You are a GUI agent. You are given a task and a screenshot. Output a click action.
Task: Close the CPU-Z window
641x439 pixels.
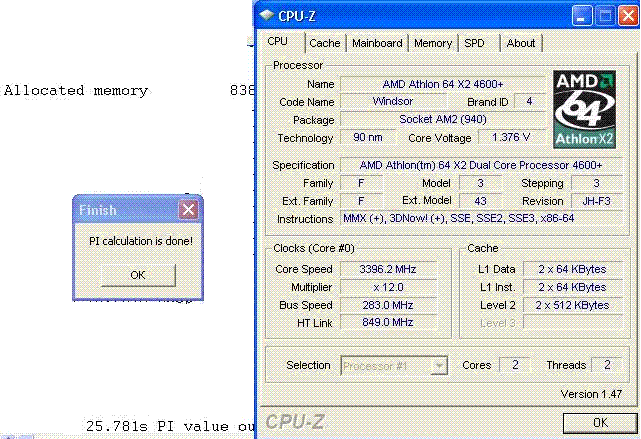(628, 16)
